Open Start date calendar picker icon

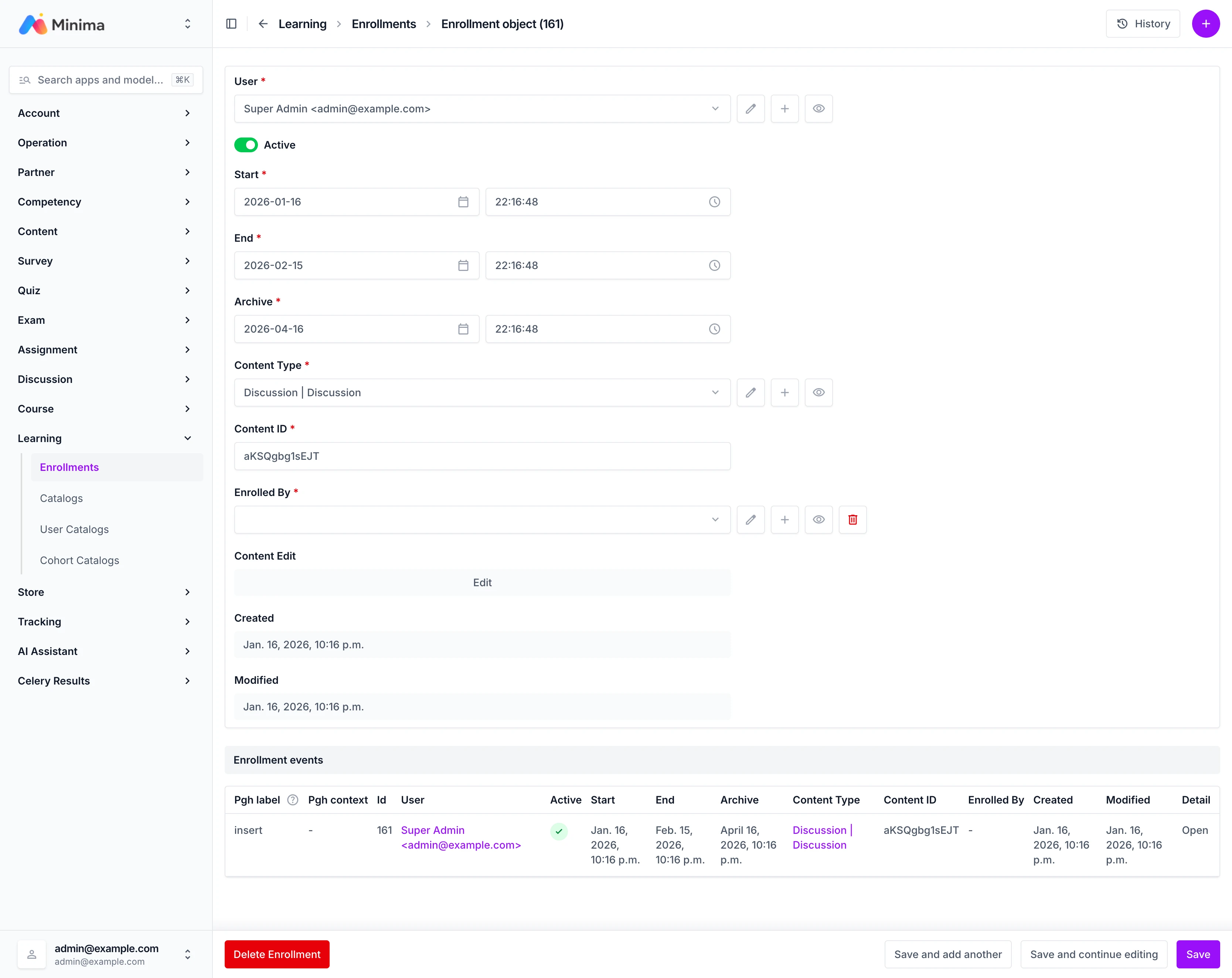click(463, 202)
